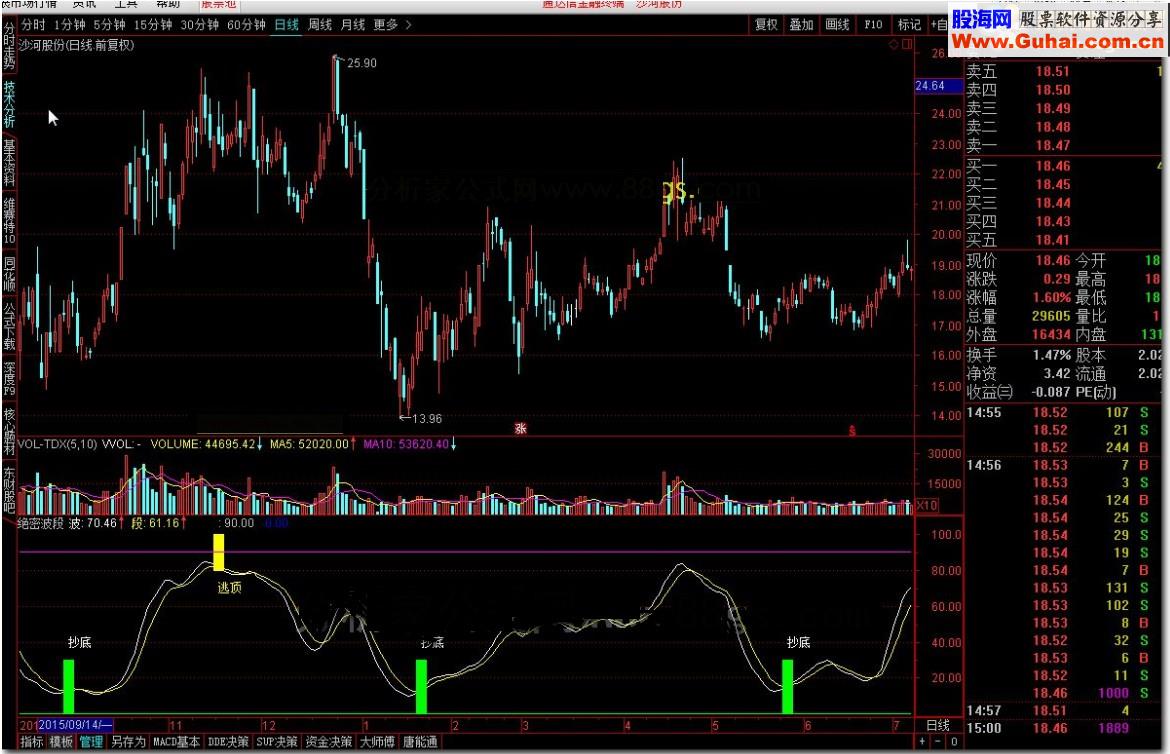Open the 分时走势 sidebar tab

(x=9, y=46)
